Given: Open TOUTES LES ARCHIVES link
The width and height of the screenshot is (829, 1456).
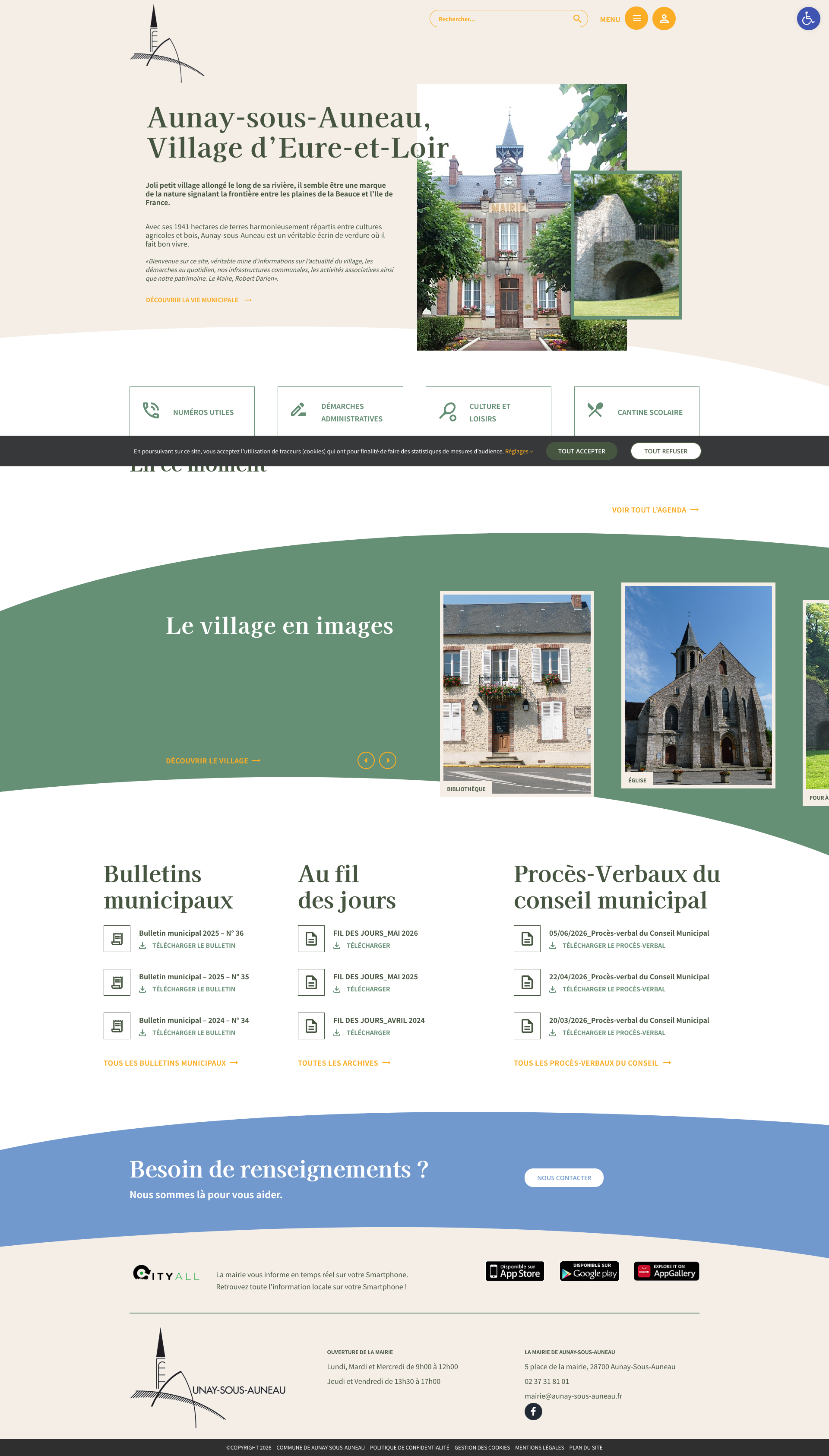Looking at the screenshot, I should tap(344, 1063).
